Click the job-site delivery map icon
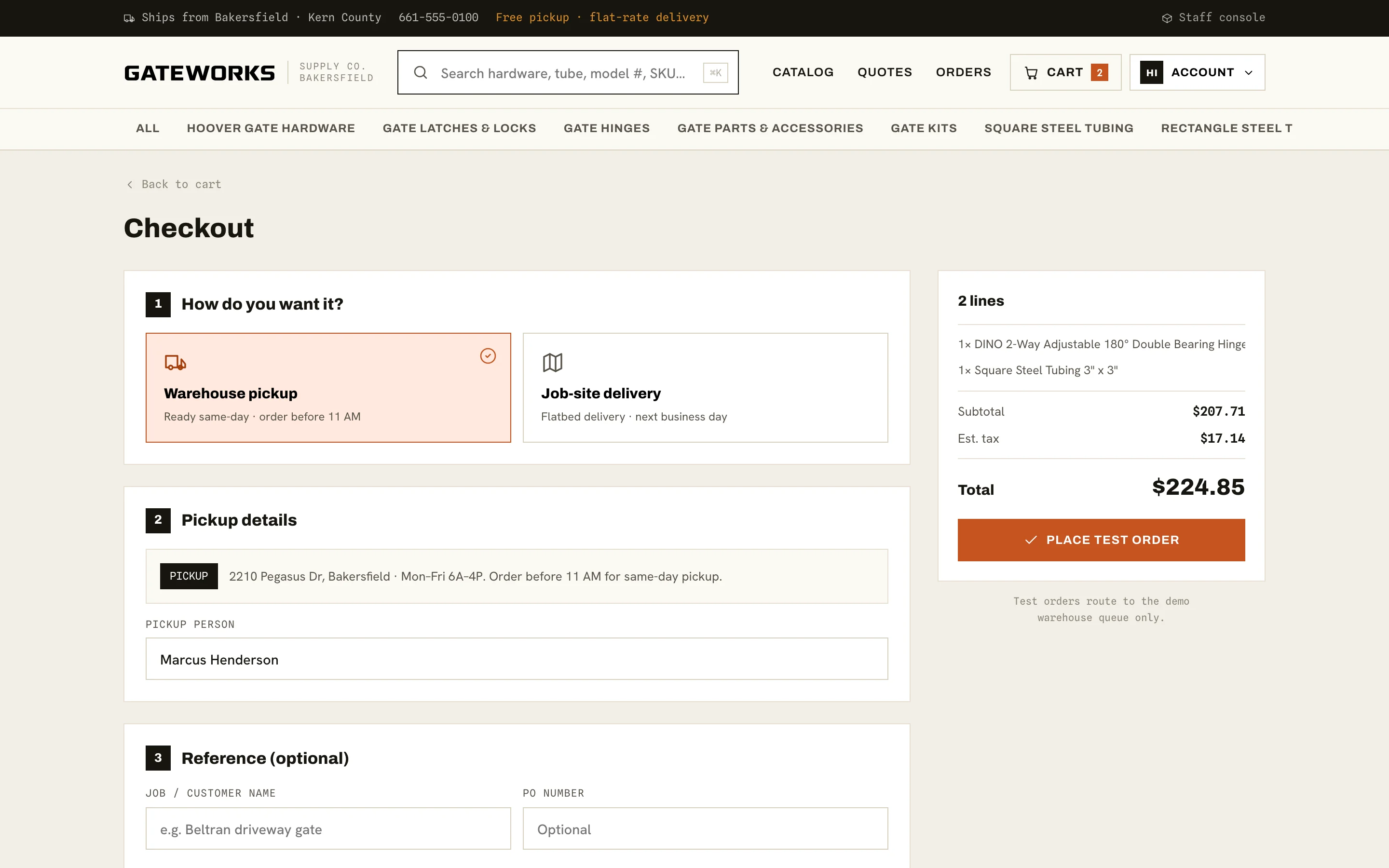Viewport: 1389px width, 868px height. tap(553, 362)
